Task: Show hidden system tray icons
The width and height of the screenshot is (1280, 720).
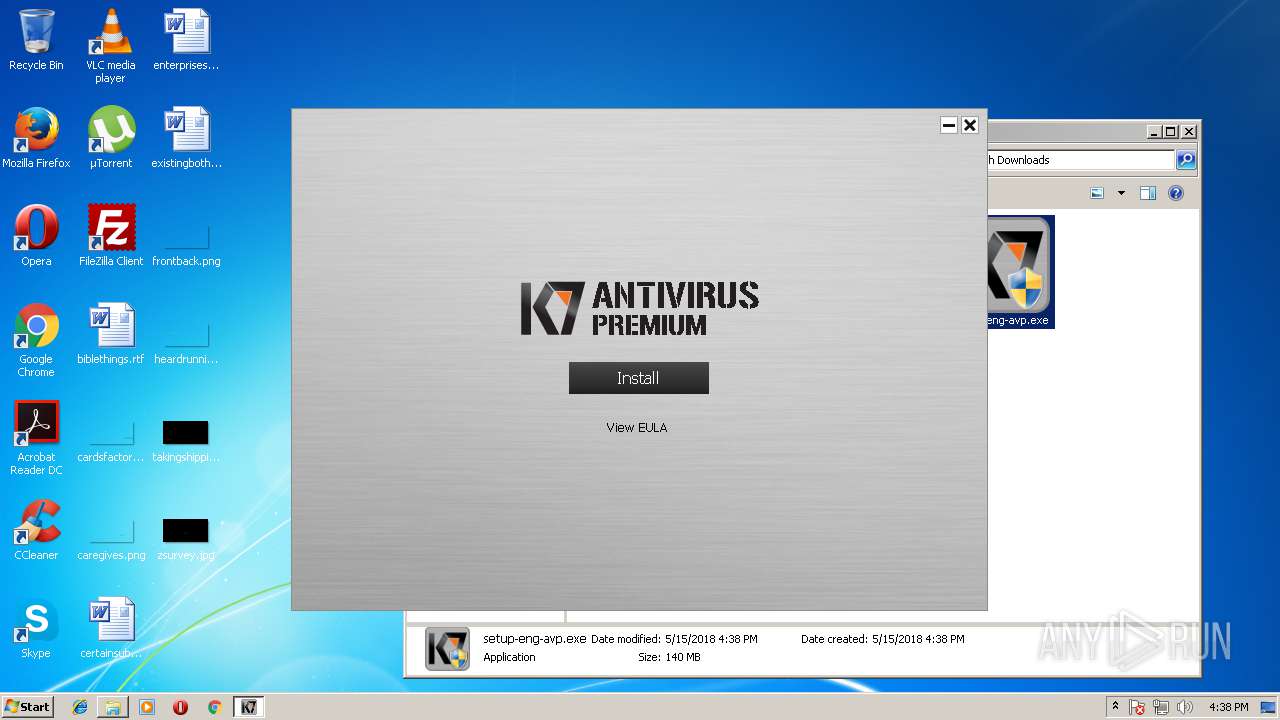Action: [1115, 707]
